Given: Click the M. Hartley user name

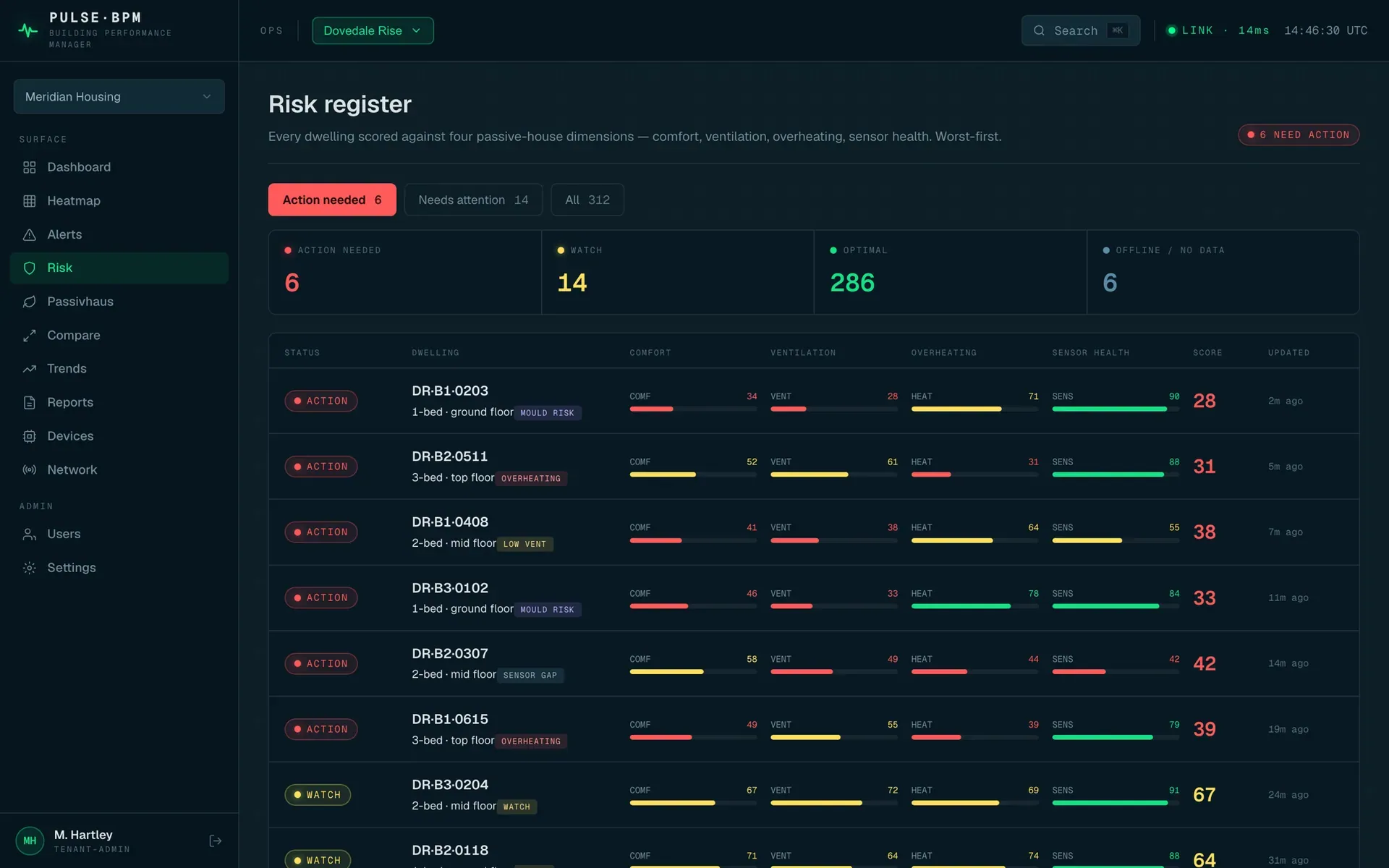Looking at the screenshot, I should point(83,835).
